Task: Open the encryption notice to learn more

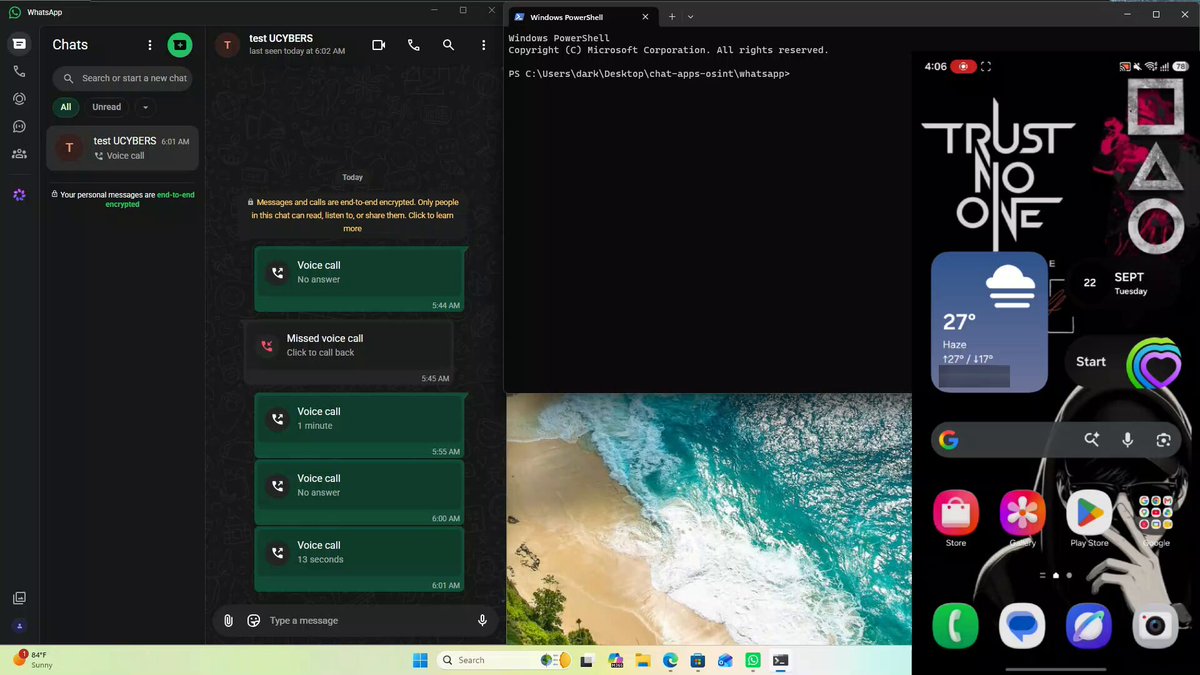Action: point(352,215)
